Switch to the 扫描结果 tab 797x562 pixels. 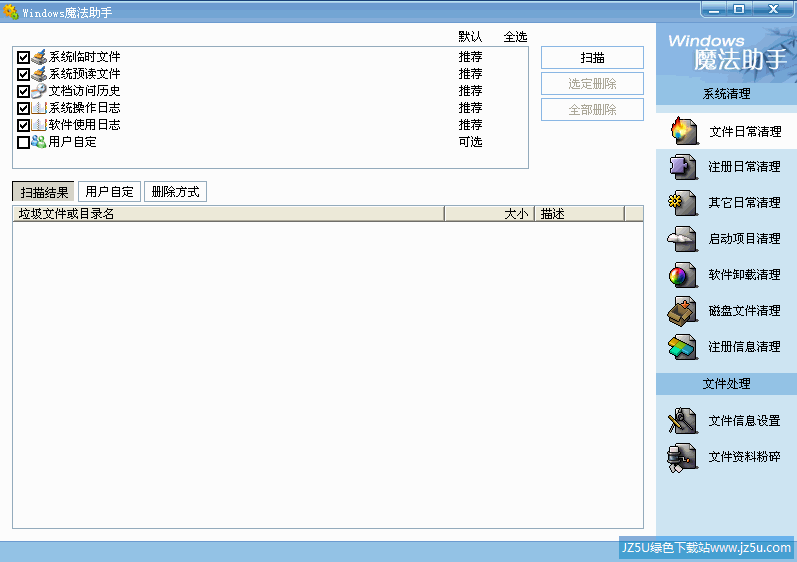(44, 192)
